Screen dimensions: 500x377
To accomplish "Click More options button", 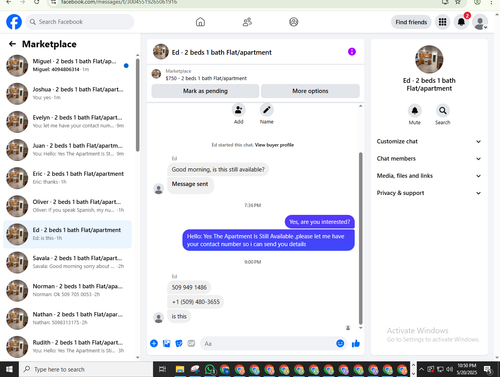I will [x=310, y=91].
